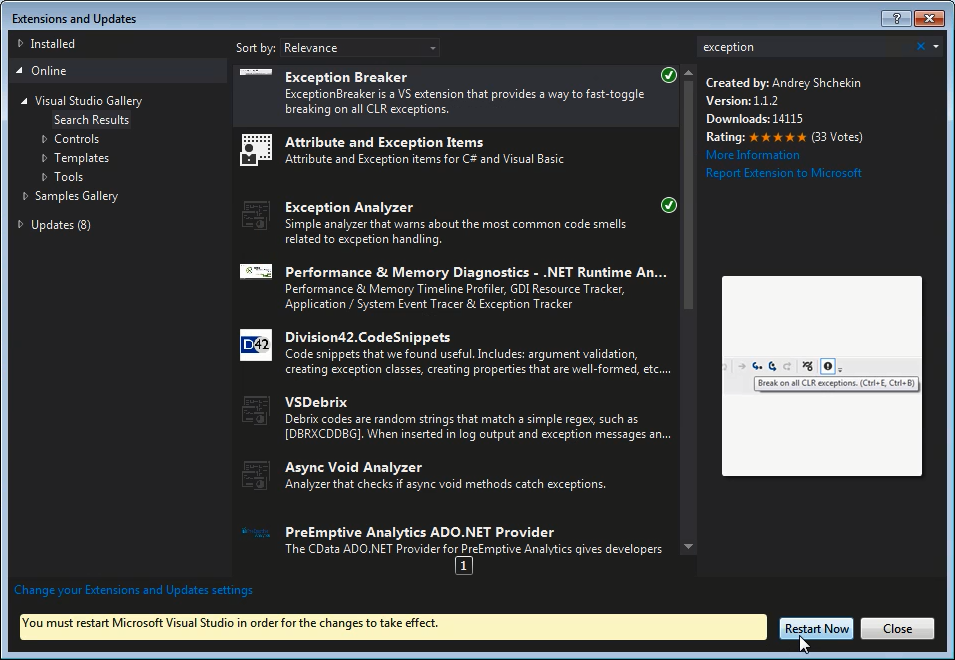Click the Close button
The image size is (955, 660).
[x=897, y=628]
